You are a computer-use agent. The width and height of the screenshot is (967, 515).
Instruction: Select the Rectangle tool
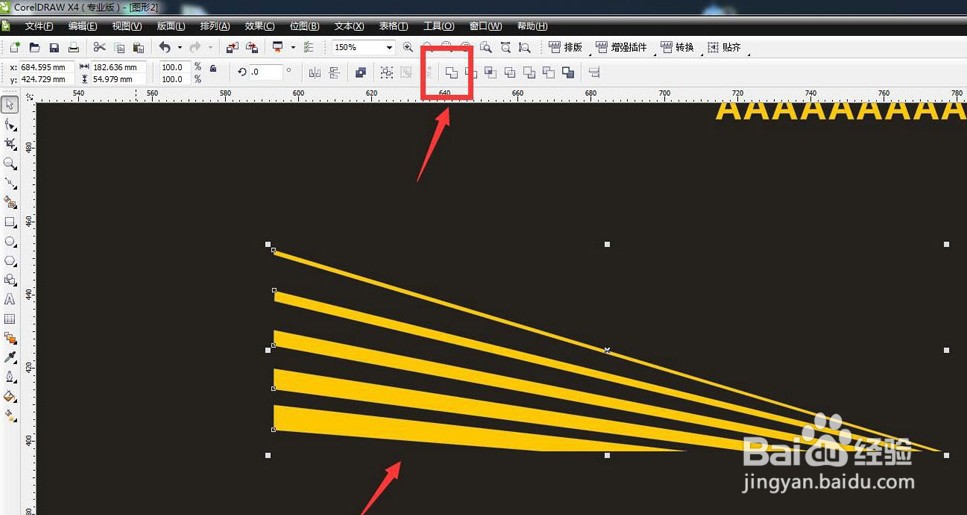(x=10, y=222)
